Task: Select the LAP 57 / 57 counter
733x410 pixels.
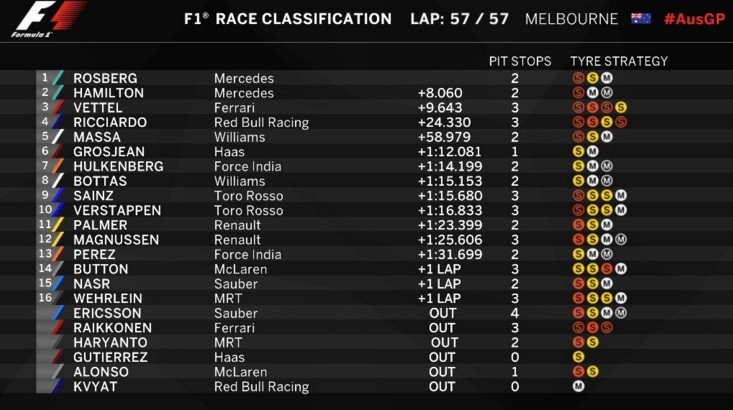Action: pos(459,19)
